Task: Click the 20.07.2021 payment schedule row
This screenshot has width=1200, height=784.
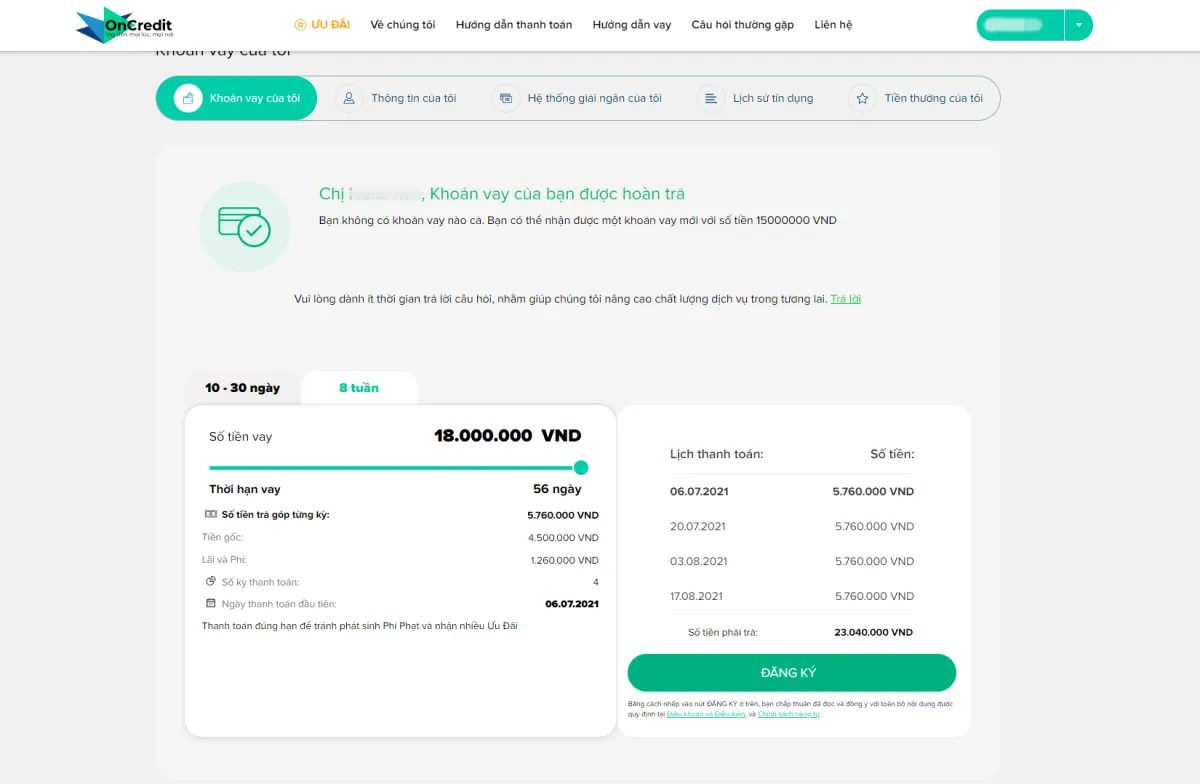Action: pos(792,526)
